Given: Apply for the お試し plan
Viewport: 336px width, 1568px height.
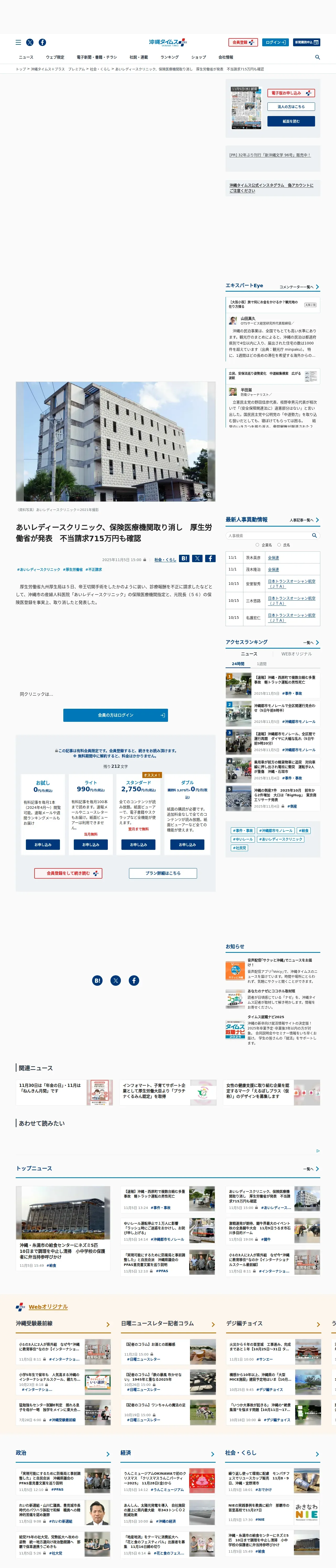Looking at the screenshot, I should click(43, 845).
